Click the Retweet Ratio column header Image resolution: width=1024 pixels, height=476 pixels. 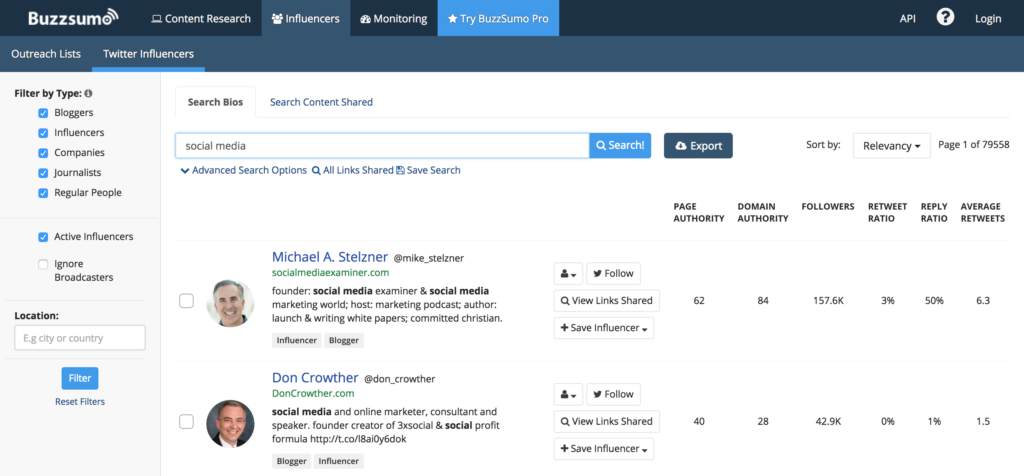888,212
